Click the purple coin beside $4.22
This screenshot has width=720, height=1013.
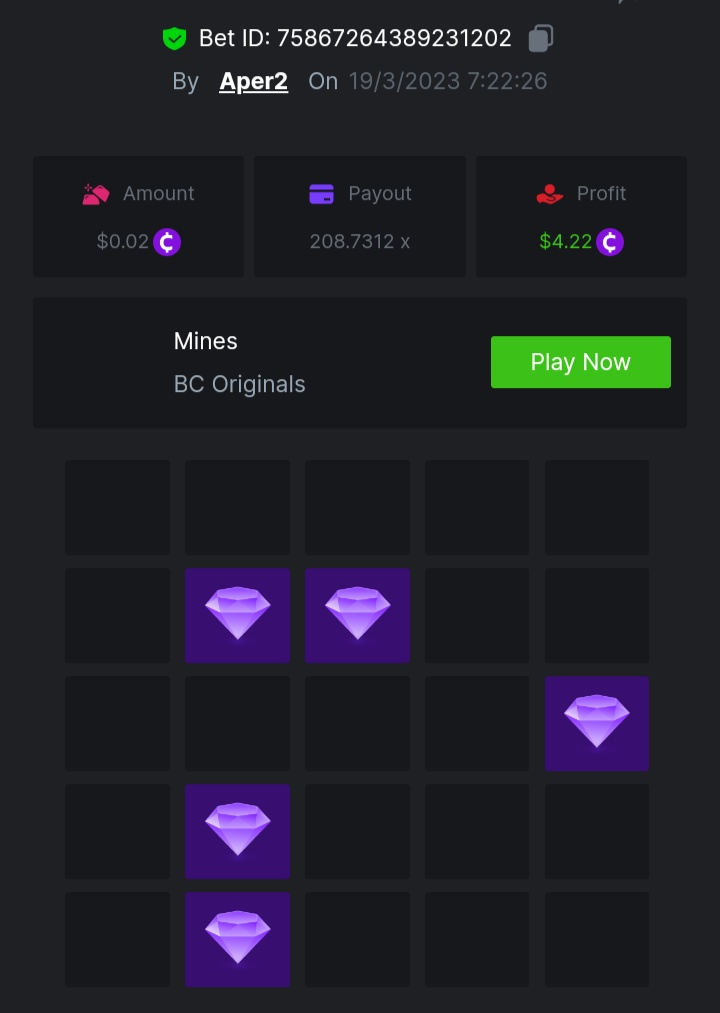coord(610,242)
